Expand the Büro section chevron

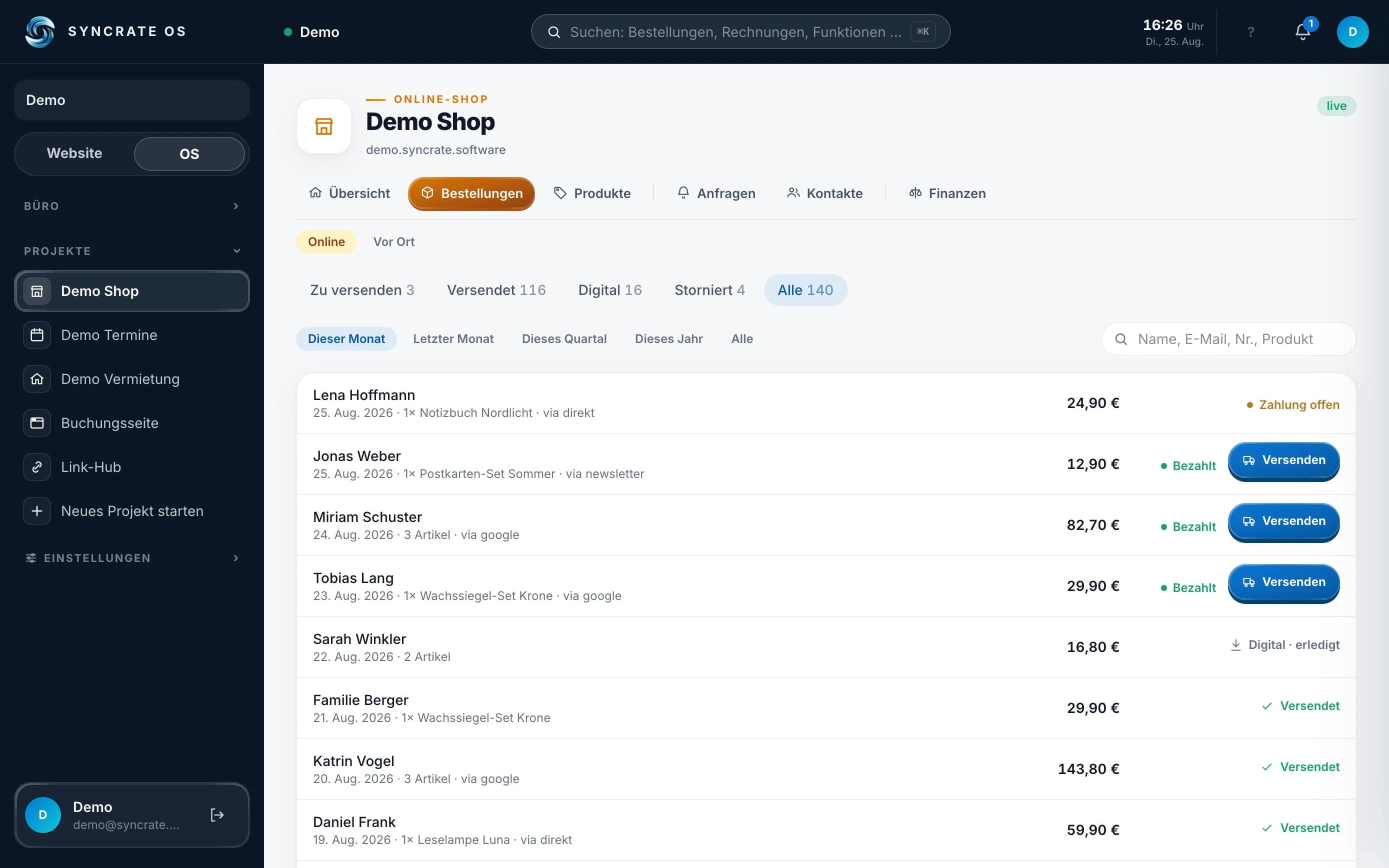tap(236, 206)
